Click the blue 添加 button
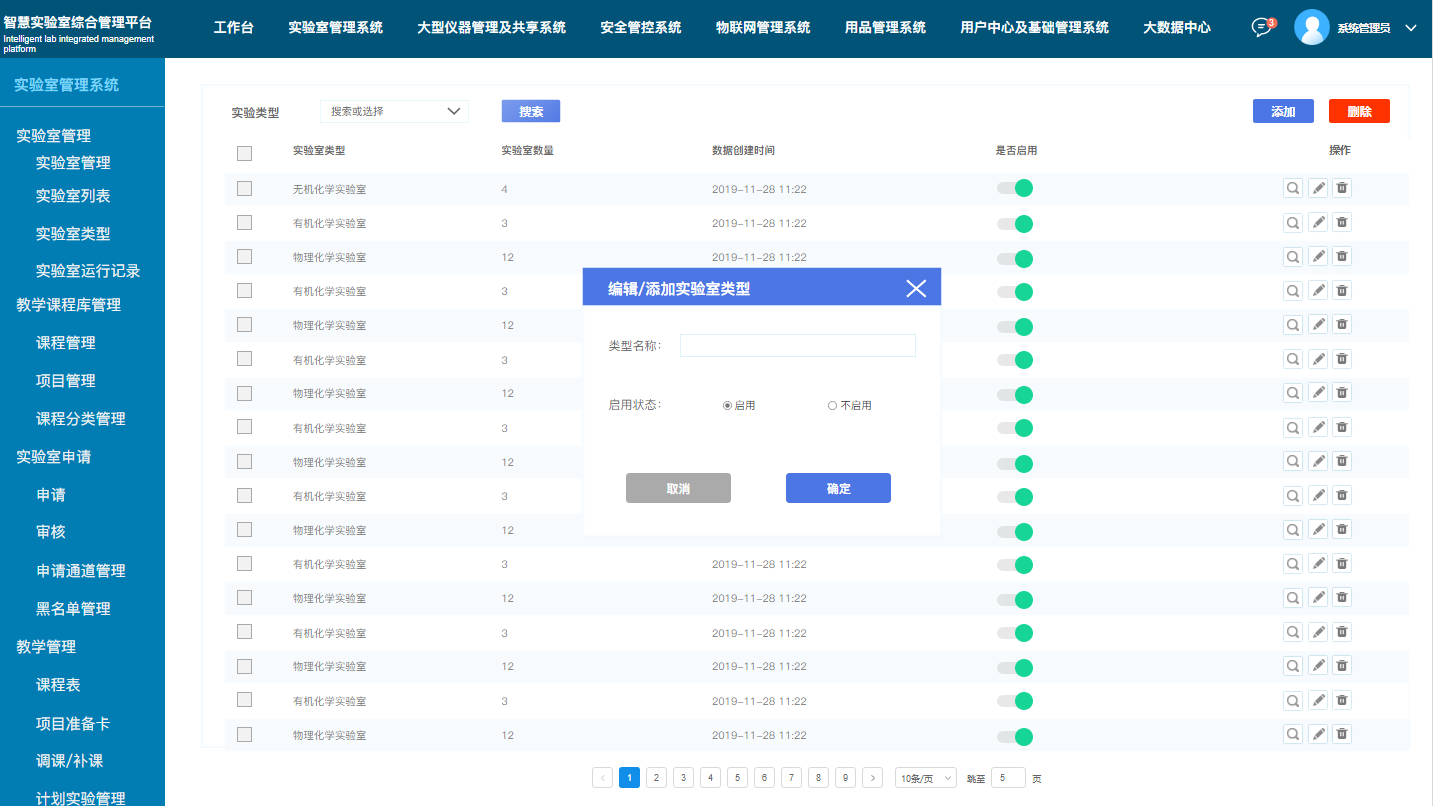The width and height of the screenshot is (1433, 806). pos(1283,111)
